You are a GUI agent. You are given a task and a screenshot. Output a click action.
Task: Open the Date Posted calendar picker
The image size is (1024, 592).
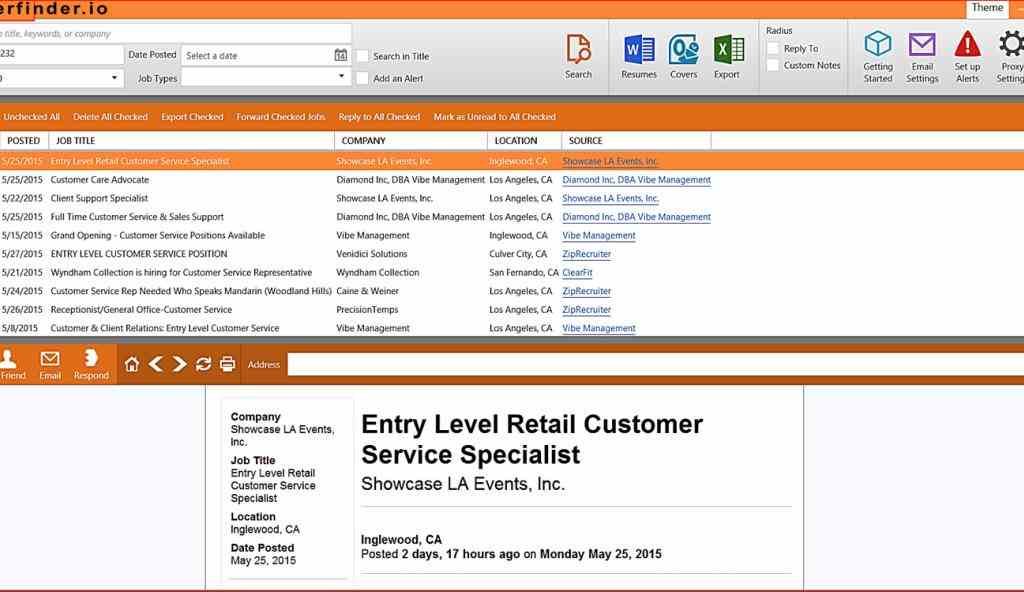[340, 55]
